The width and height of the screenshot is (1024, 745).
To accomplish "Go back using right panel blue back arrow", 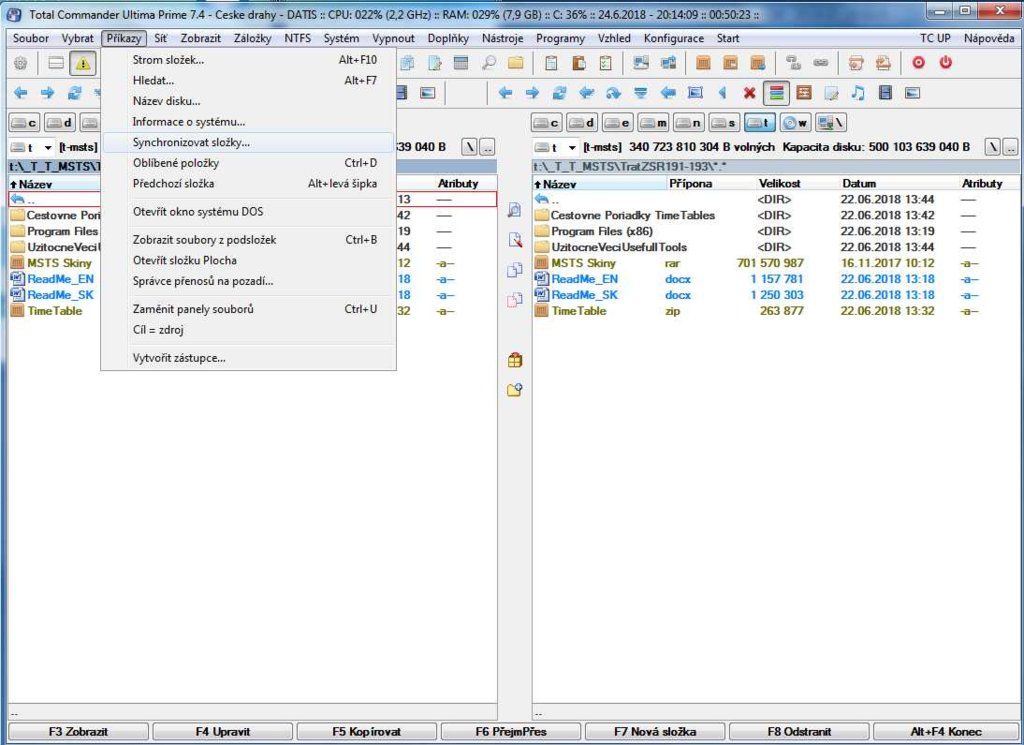I will [x=505, y=93].
